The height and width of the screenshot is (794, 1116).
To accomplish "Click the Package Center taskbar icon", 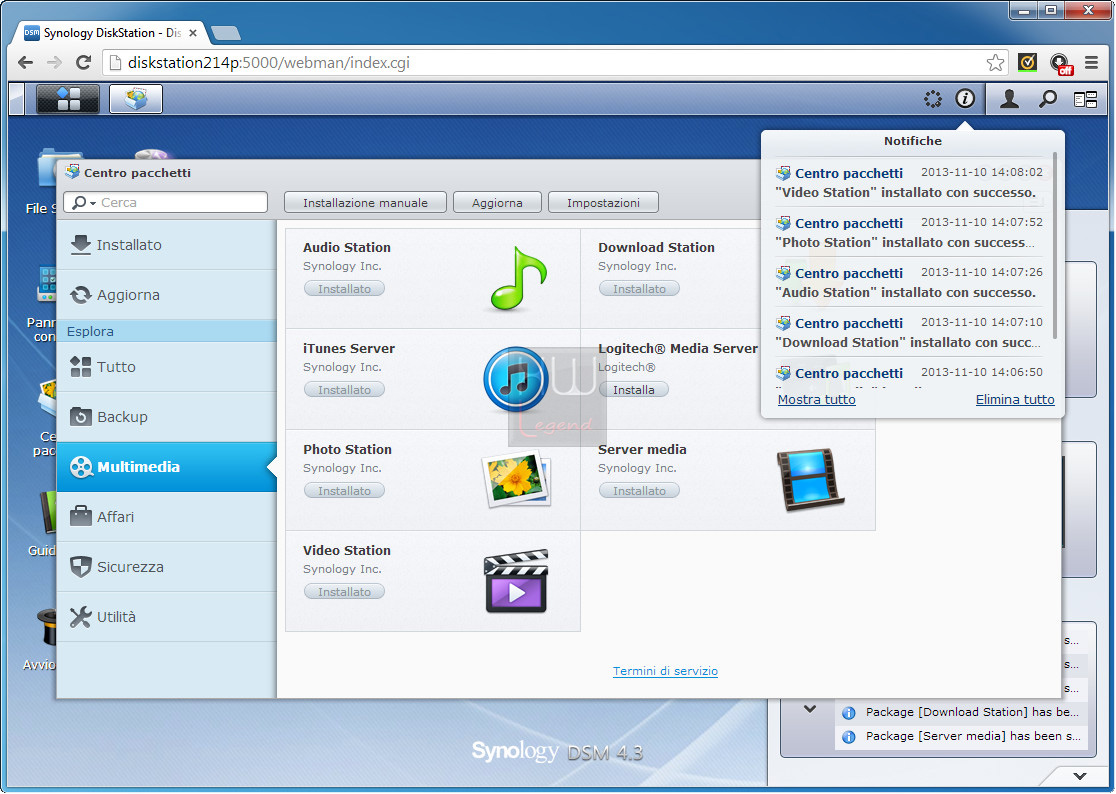I will tap(136, 99).
